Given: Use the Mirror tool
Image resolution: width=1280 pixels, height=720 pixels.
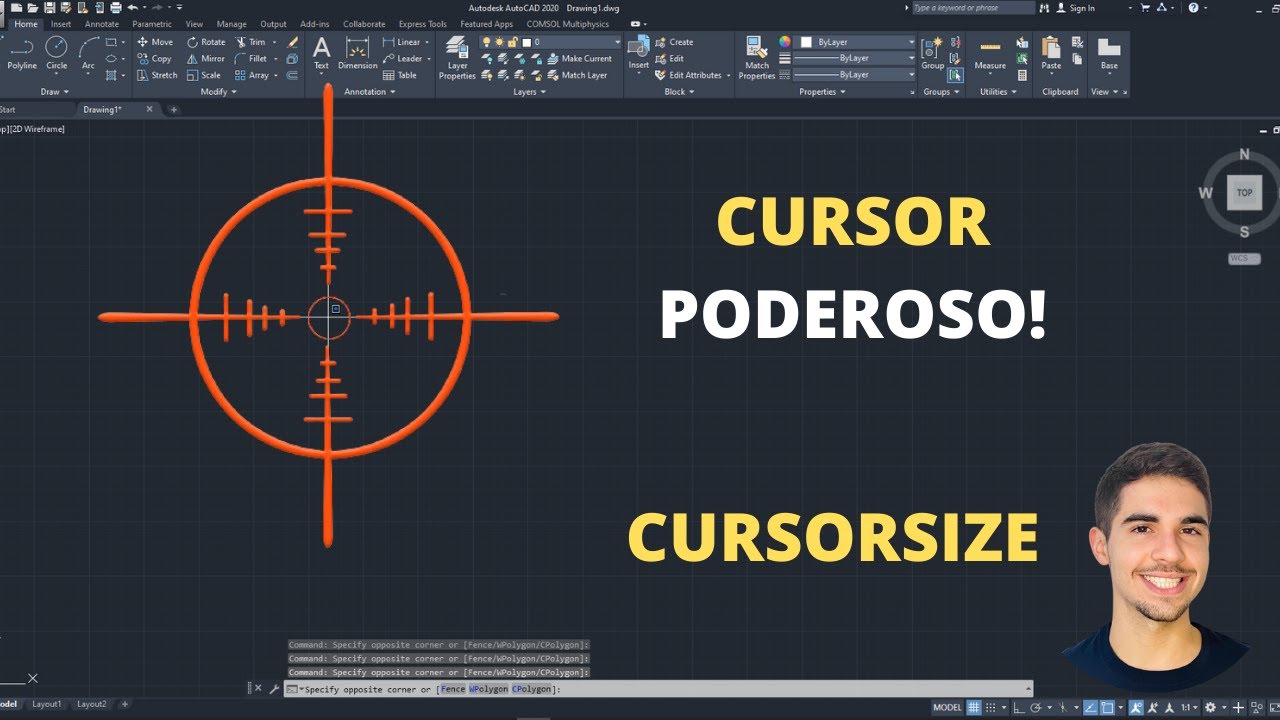Looking at the screenshot, I should pos(205,59).
